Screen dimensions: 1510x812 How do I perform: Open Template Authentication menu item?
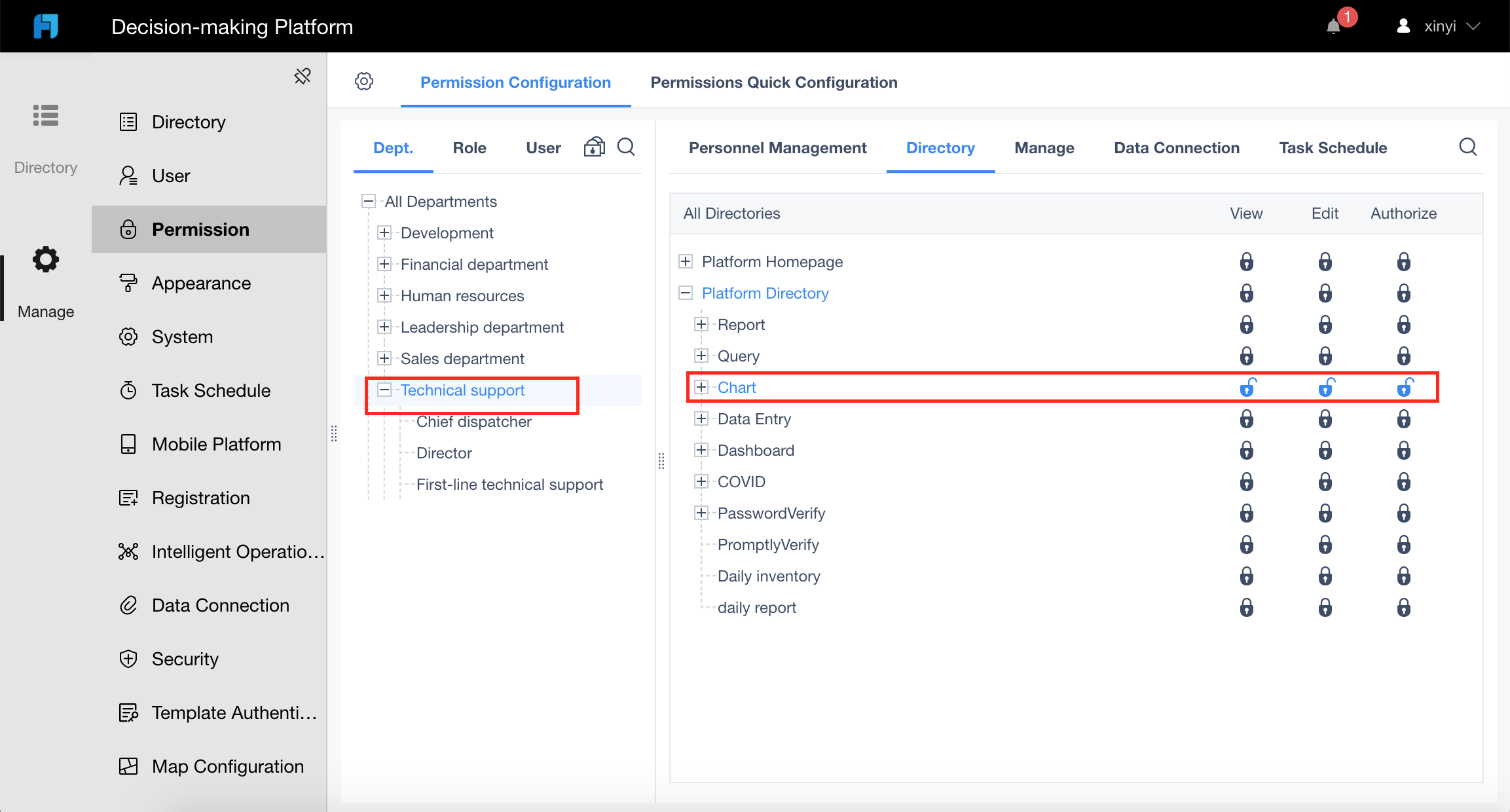click(209, 712)
